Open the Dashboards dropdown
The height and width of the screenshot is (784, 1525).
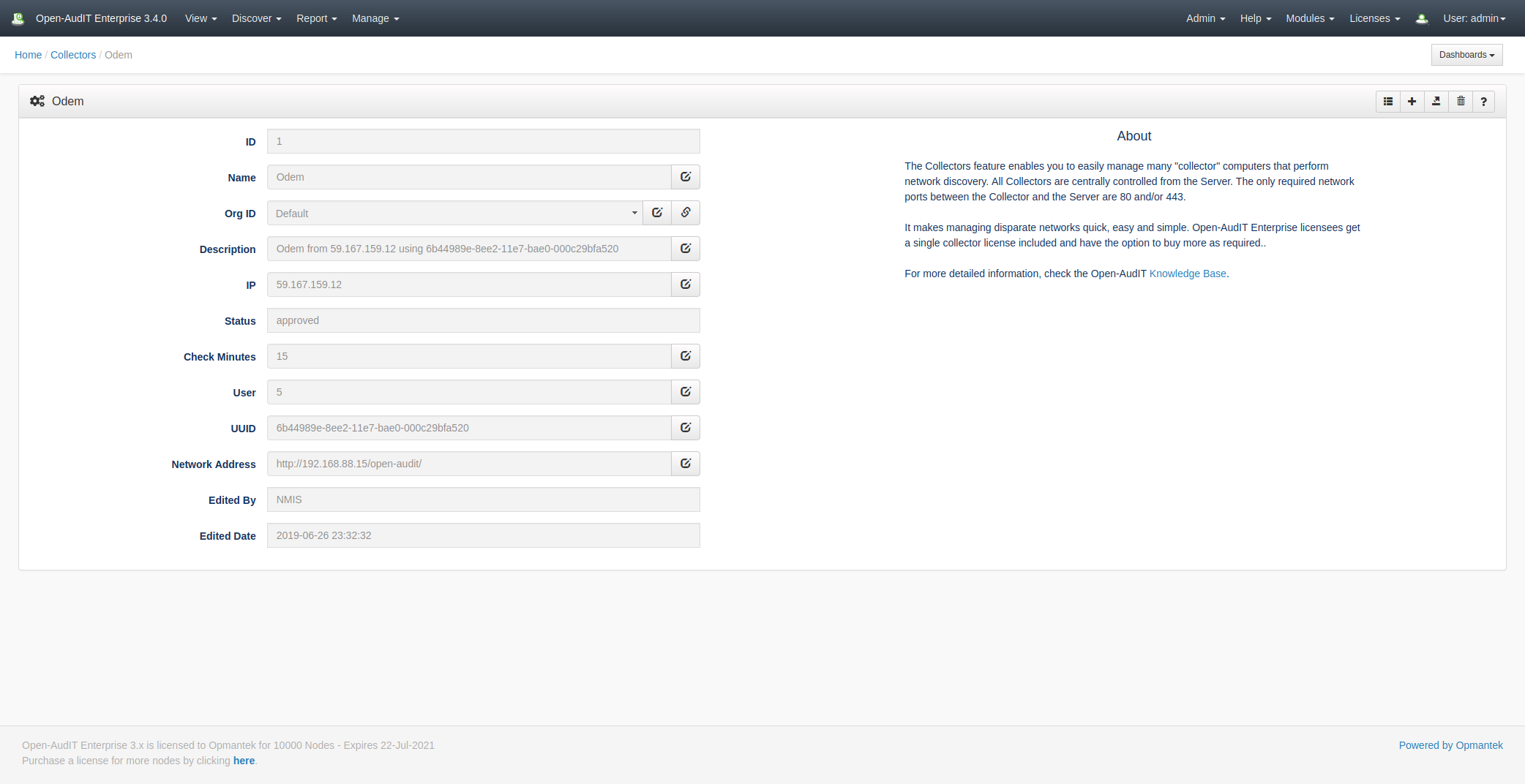coord(1466,55)
